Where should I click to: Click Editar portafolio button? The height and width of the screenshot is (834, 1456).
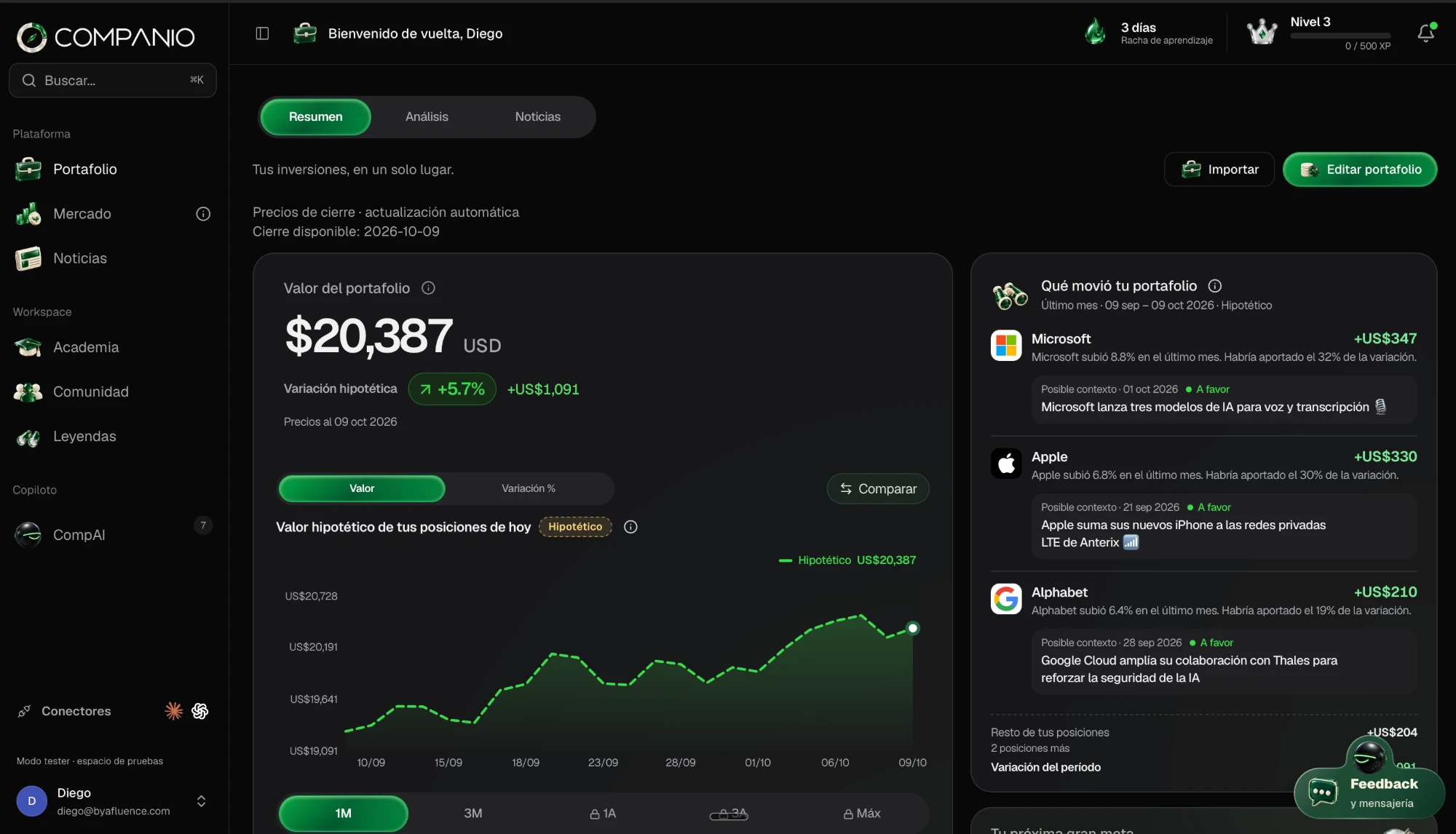(1360, 170)
